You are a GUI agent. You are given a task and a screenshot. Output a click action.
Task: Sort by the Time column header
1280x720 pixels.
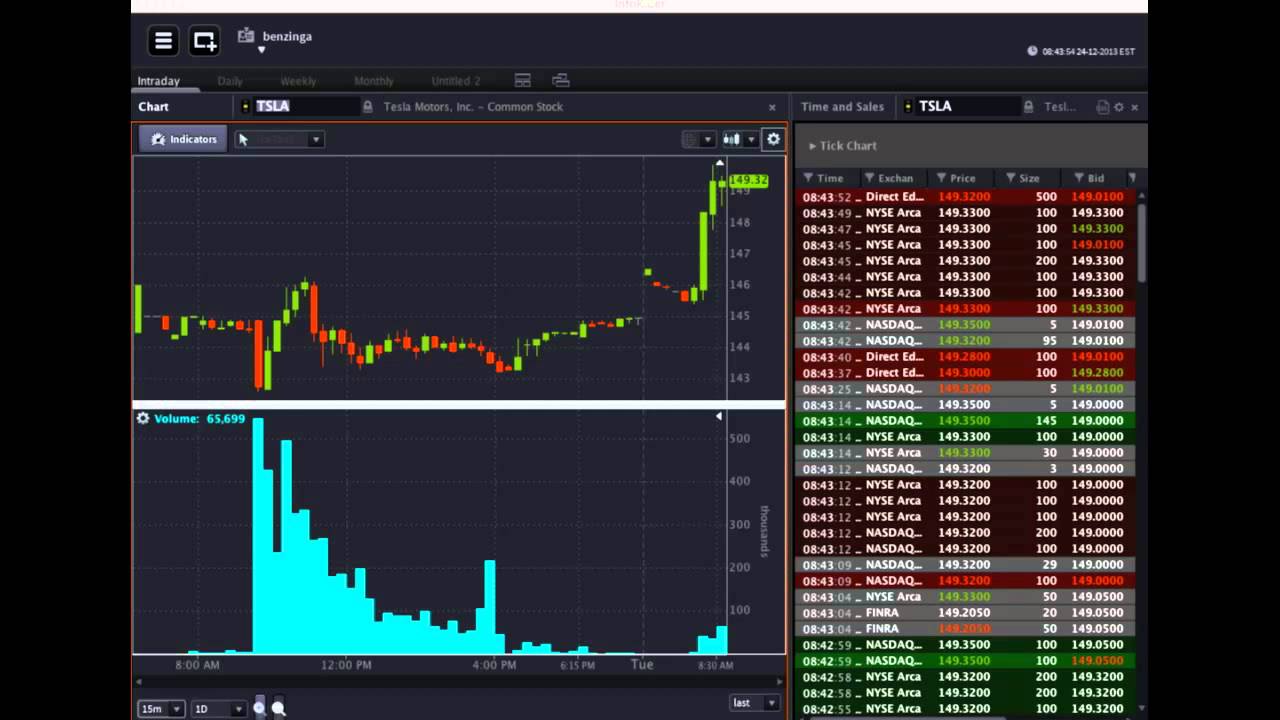830,178
